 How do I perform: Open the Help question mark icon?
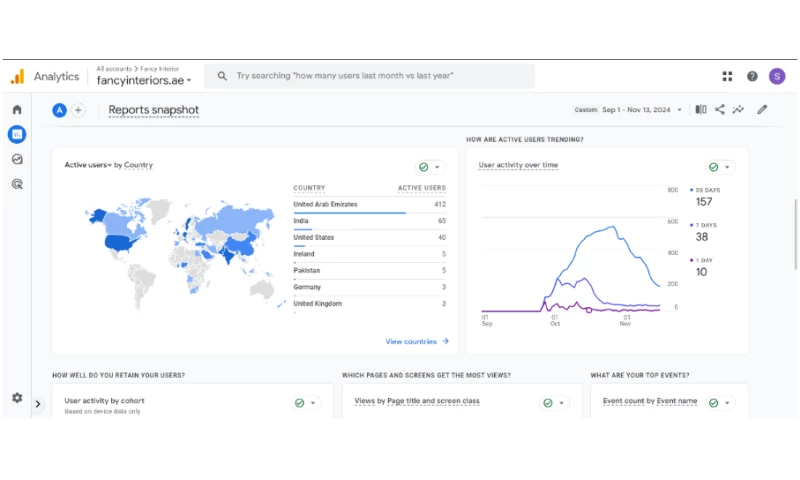[x=752, y=76]
